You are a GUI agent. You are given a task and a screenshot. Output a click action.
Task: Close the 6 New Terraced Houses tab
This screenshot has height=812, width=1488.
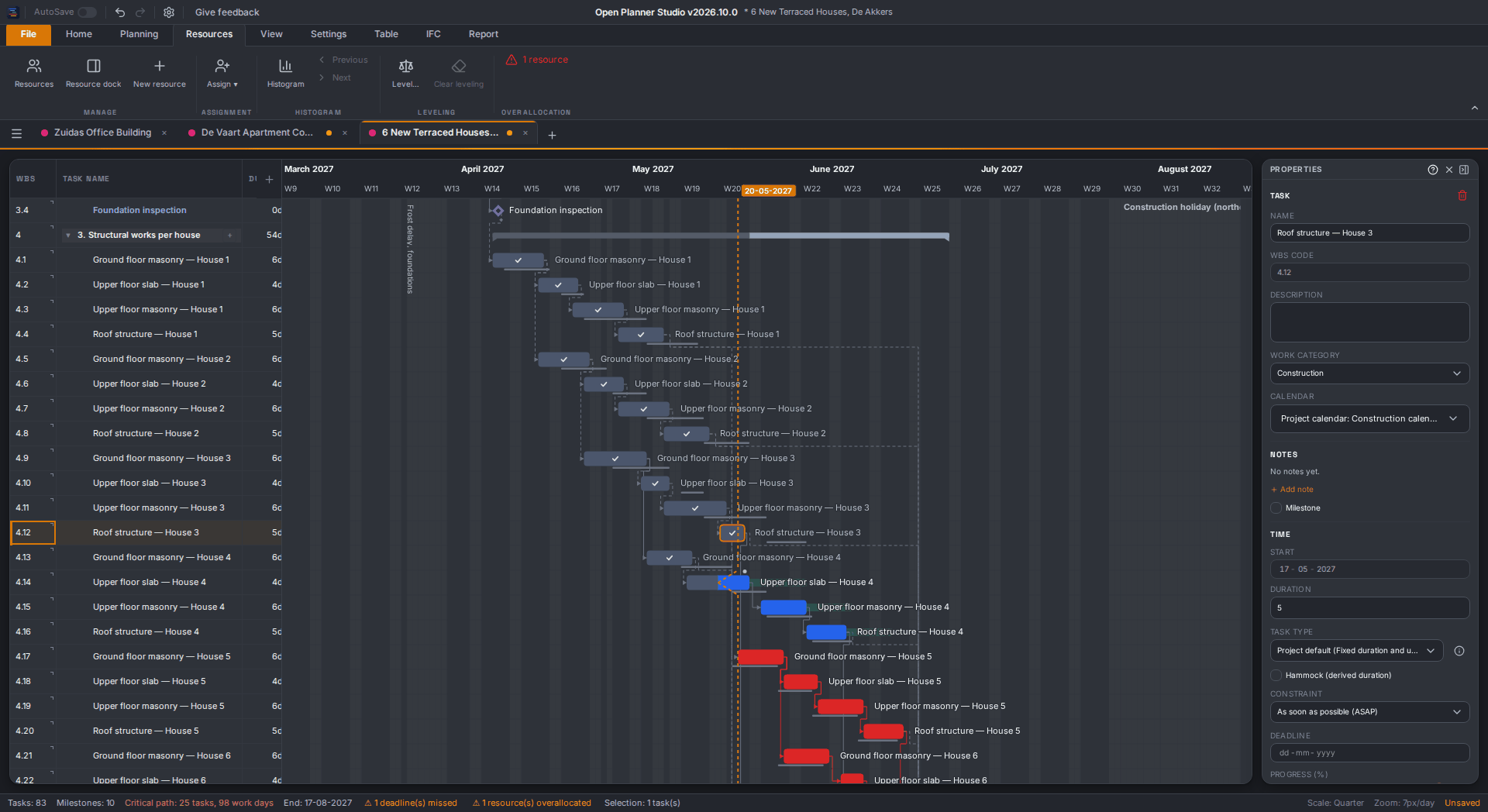point(525,133)
